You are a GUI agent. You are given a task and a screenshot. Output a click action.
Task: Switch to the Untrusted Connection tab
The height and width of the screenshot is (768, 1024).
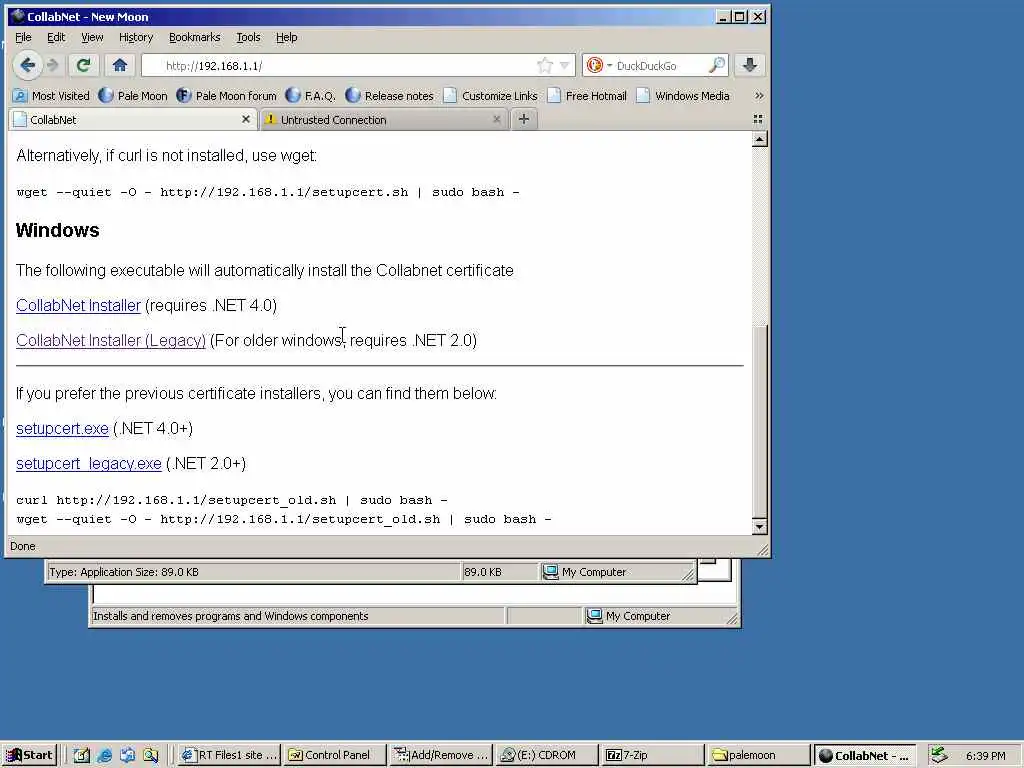click(383, 120)
